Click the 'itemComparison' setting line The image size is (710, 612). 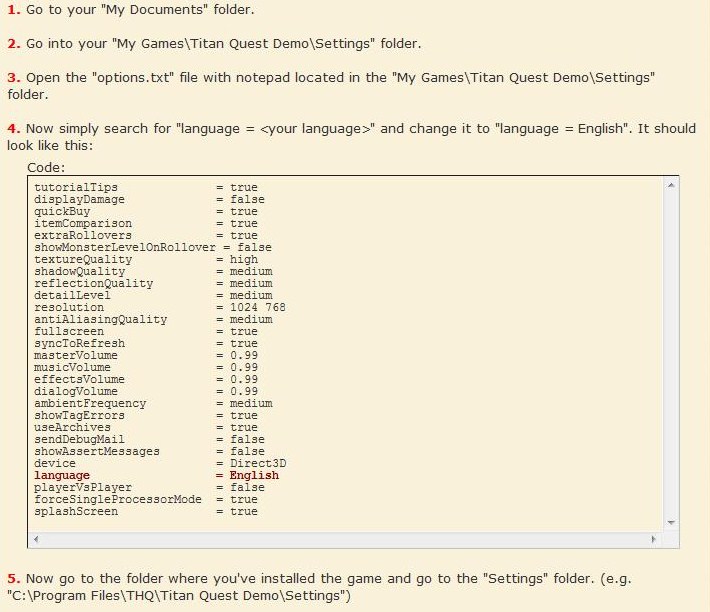[x=146, y=224]
